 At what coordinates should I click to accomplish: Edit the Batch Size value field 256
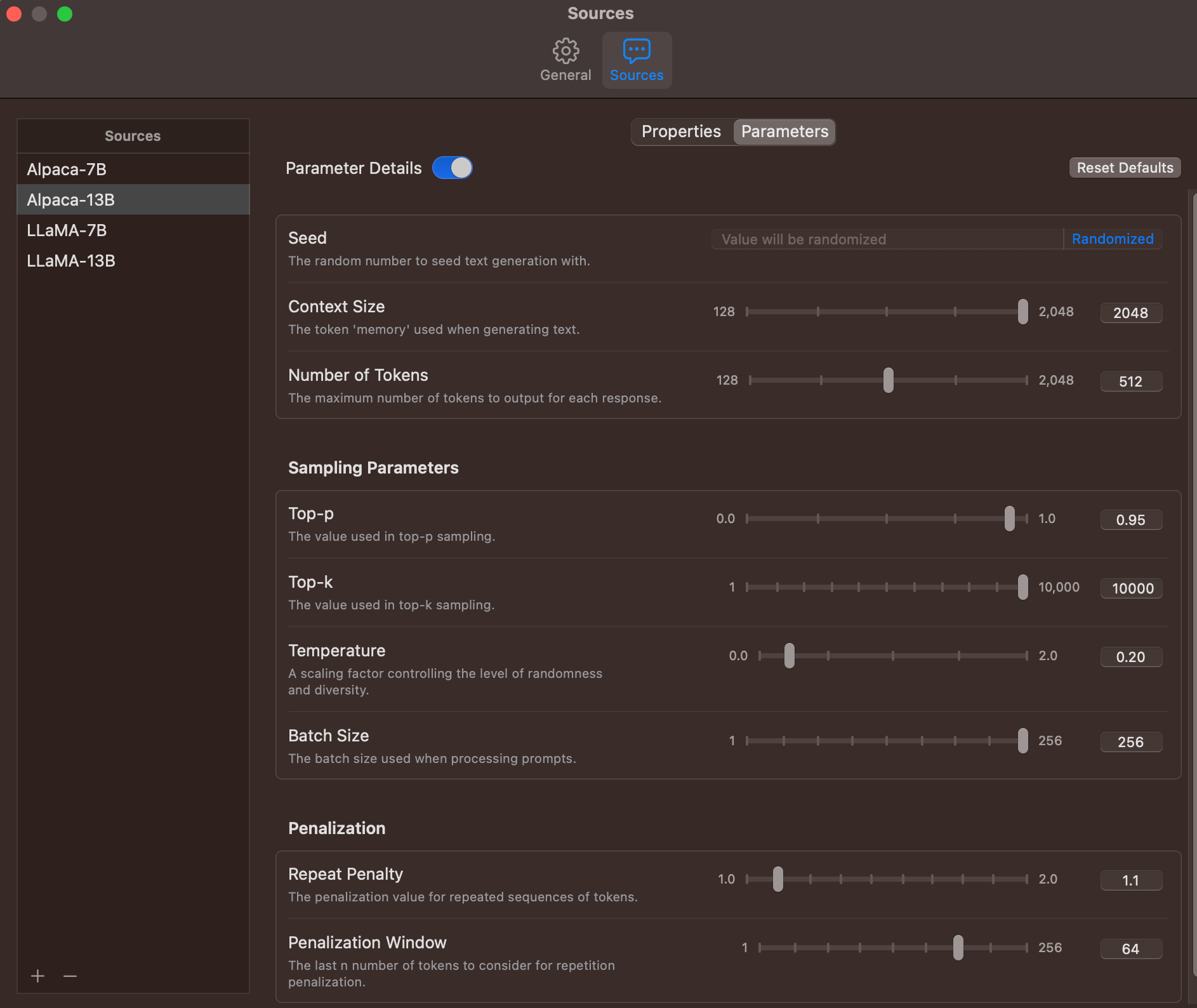point(1131,742)
